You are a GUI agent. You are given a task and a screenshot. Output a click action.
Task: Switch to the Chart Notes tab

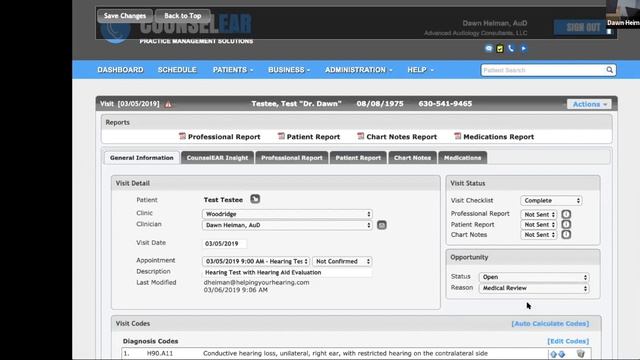coord(413,158)
